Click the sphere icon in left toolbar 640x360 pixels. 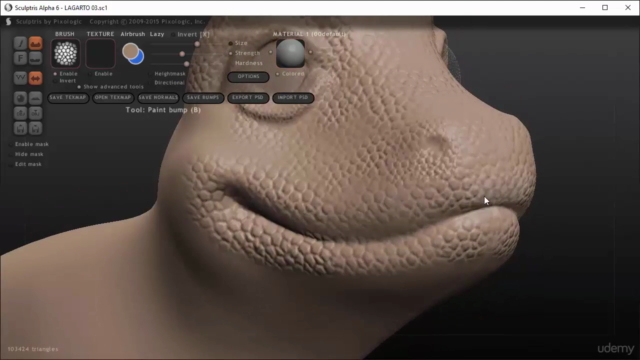point(20,98)
